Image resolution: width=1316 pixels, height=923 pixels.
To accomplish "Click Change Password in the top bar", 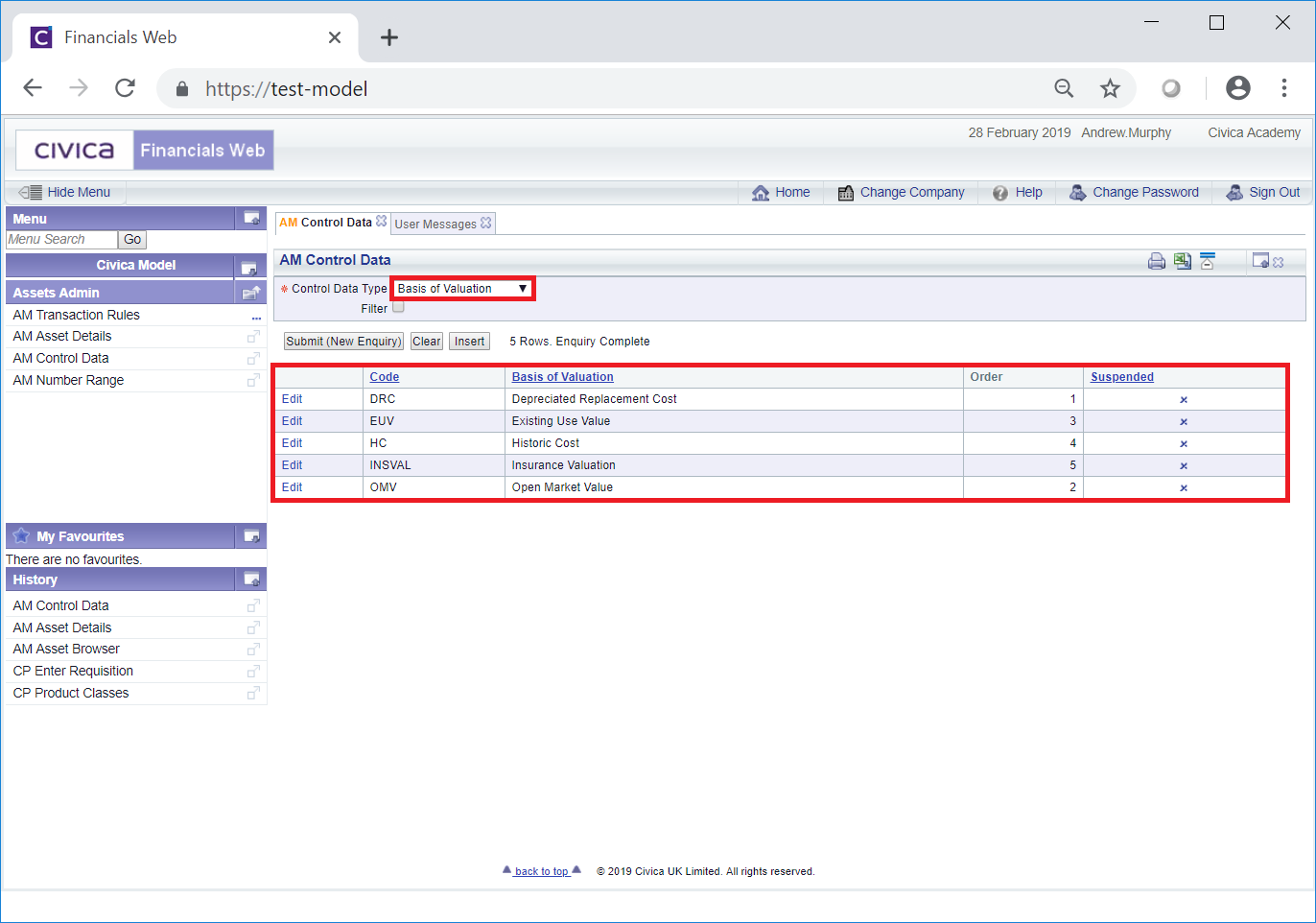I will point(1135,192).
